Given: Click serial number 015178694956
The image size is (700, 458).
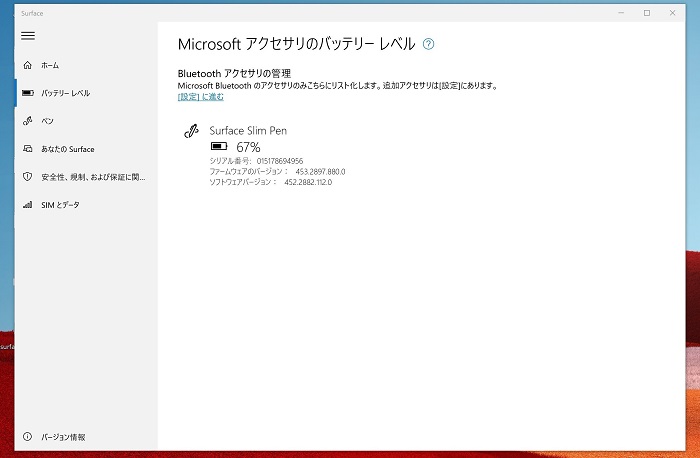Looking at the screenshot, I should coord(280,161).
